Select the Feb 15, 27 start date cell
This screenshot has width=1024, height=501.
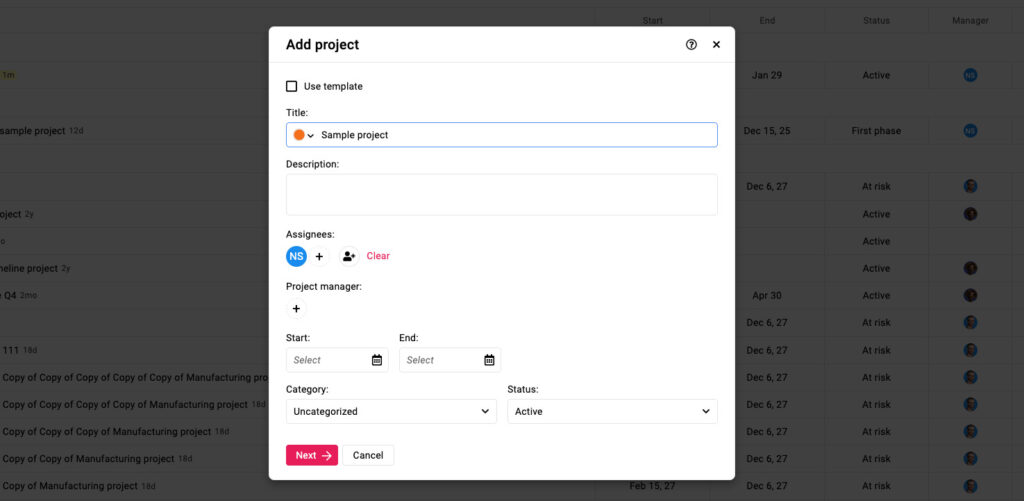(x=652, y=486)
